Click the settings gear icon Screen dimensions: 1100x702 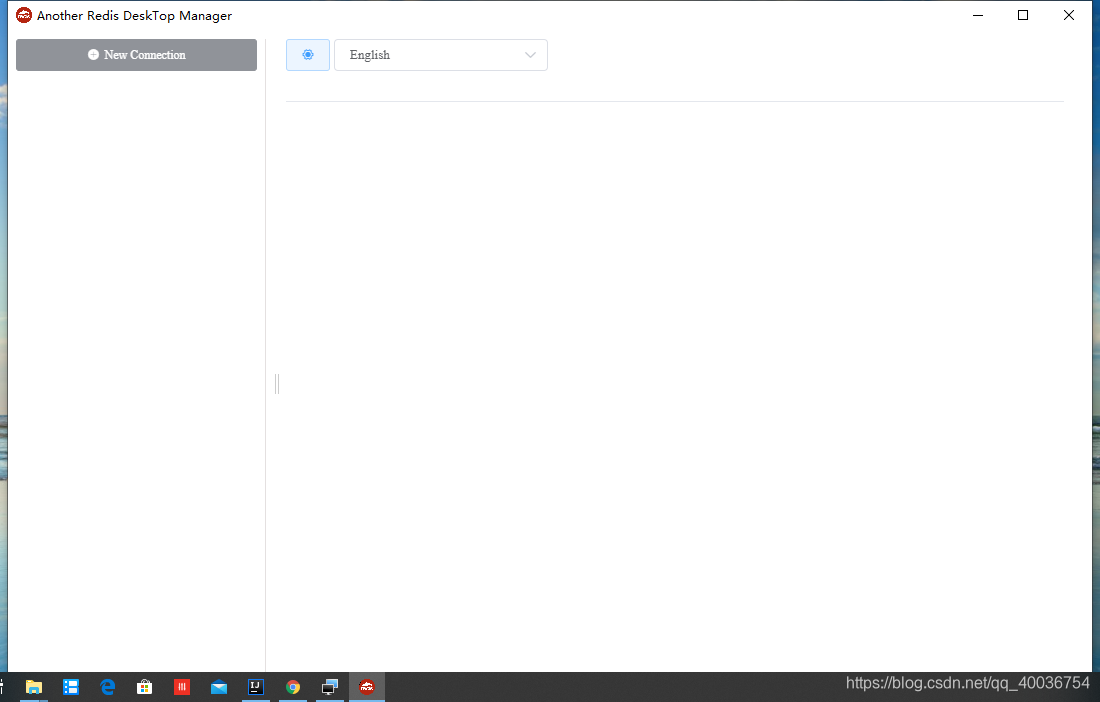point(307,55)
